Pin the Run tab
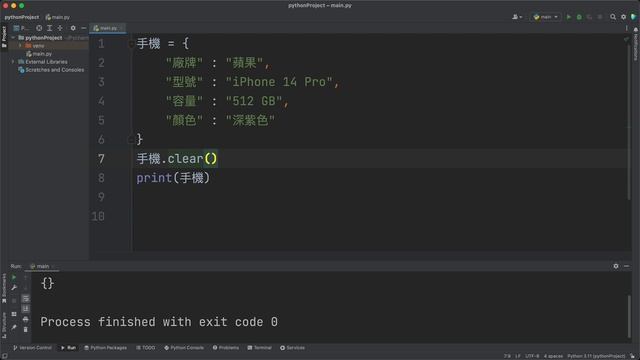The height and width of the screenshot is (360, 640). coord(14,327)
